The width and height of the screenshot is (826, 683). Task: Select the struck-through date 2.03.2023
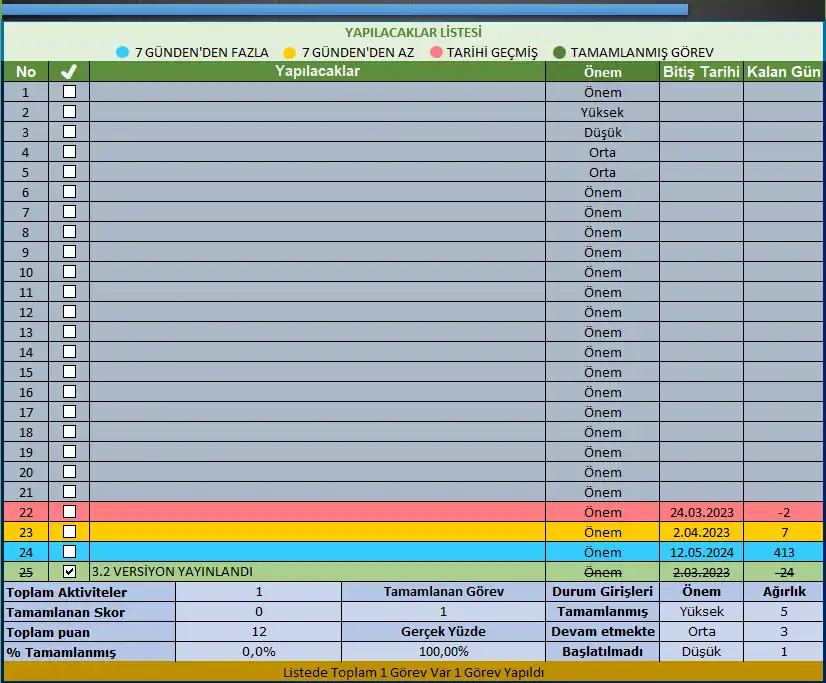click(x=701, y=572)
